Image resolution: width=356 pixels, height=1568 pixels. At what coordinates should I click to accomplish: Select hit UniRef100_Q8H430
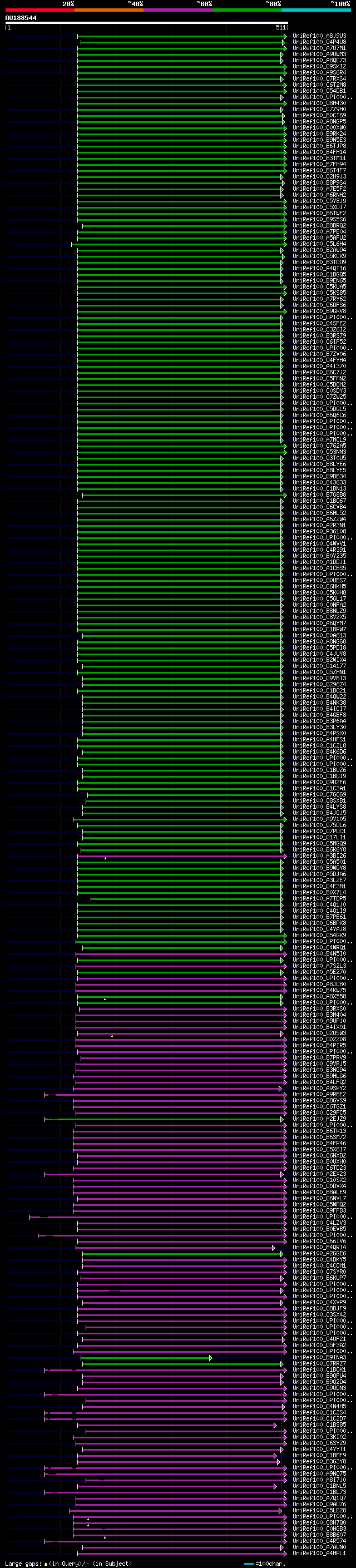tap(319, 103)
